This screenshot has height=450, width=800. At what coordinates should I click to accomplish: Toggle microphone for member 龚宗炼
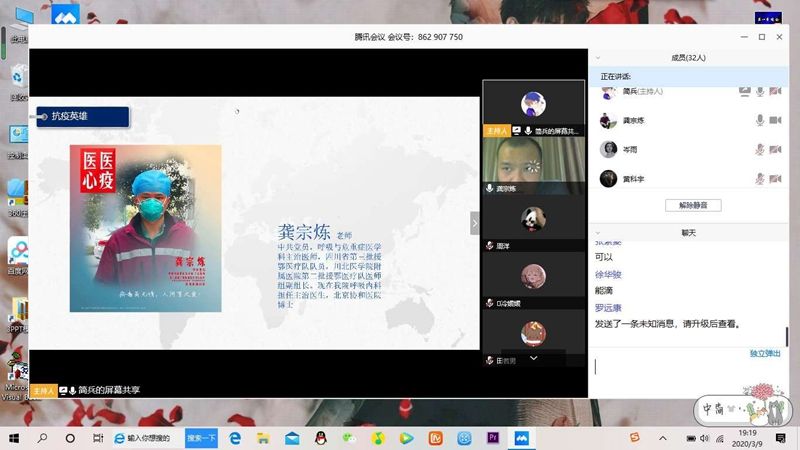coord(760,120)
